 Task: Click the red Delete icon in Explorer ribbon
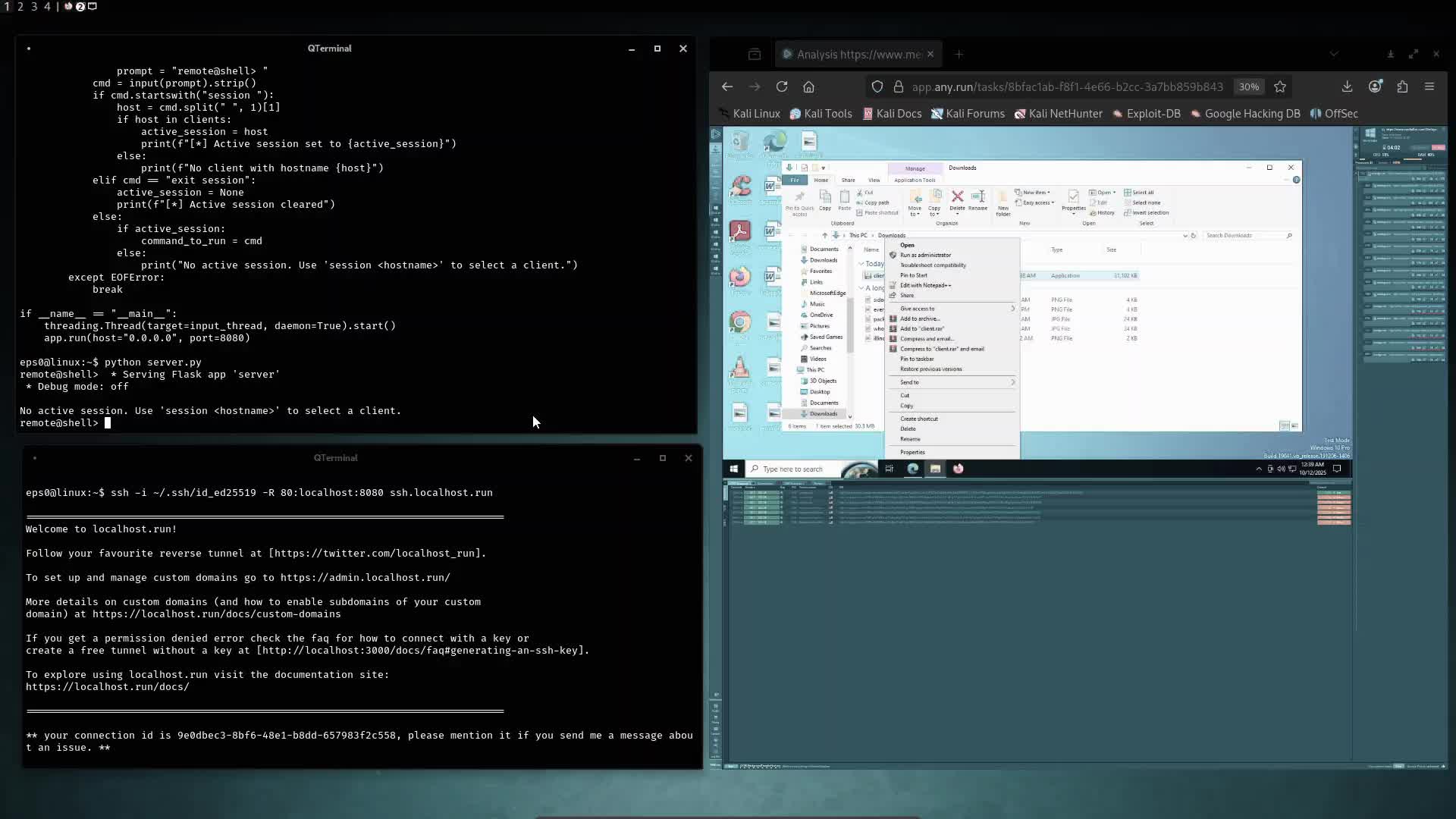(x=958, y=200)
